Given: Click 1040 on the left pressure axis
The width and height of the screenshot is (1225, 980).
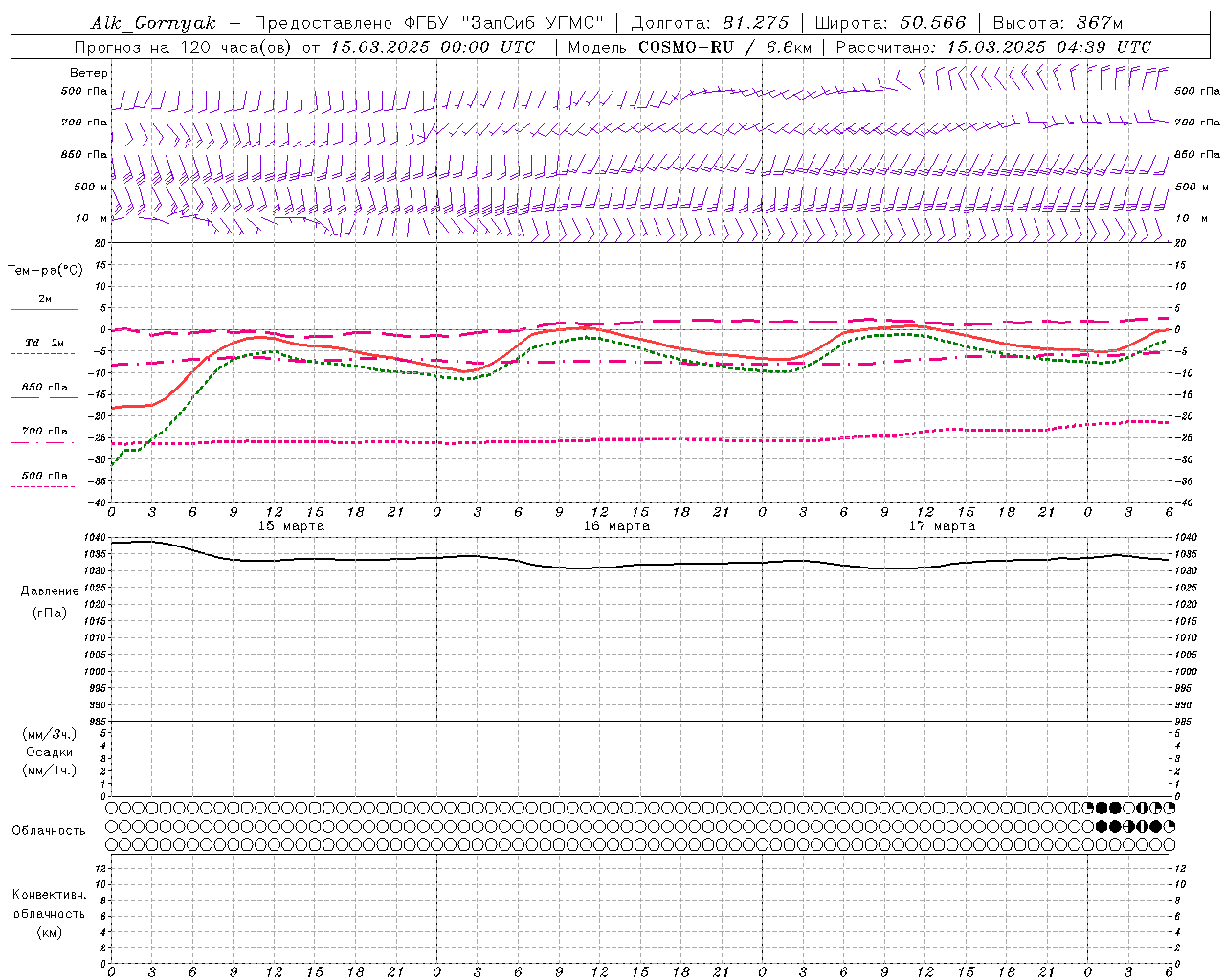Looking at the screenshot, I should [96, 538].
